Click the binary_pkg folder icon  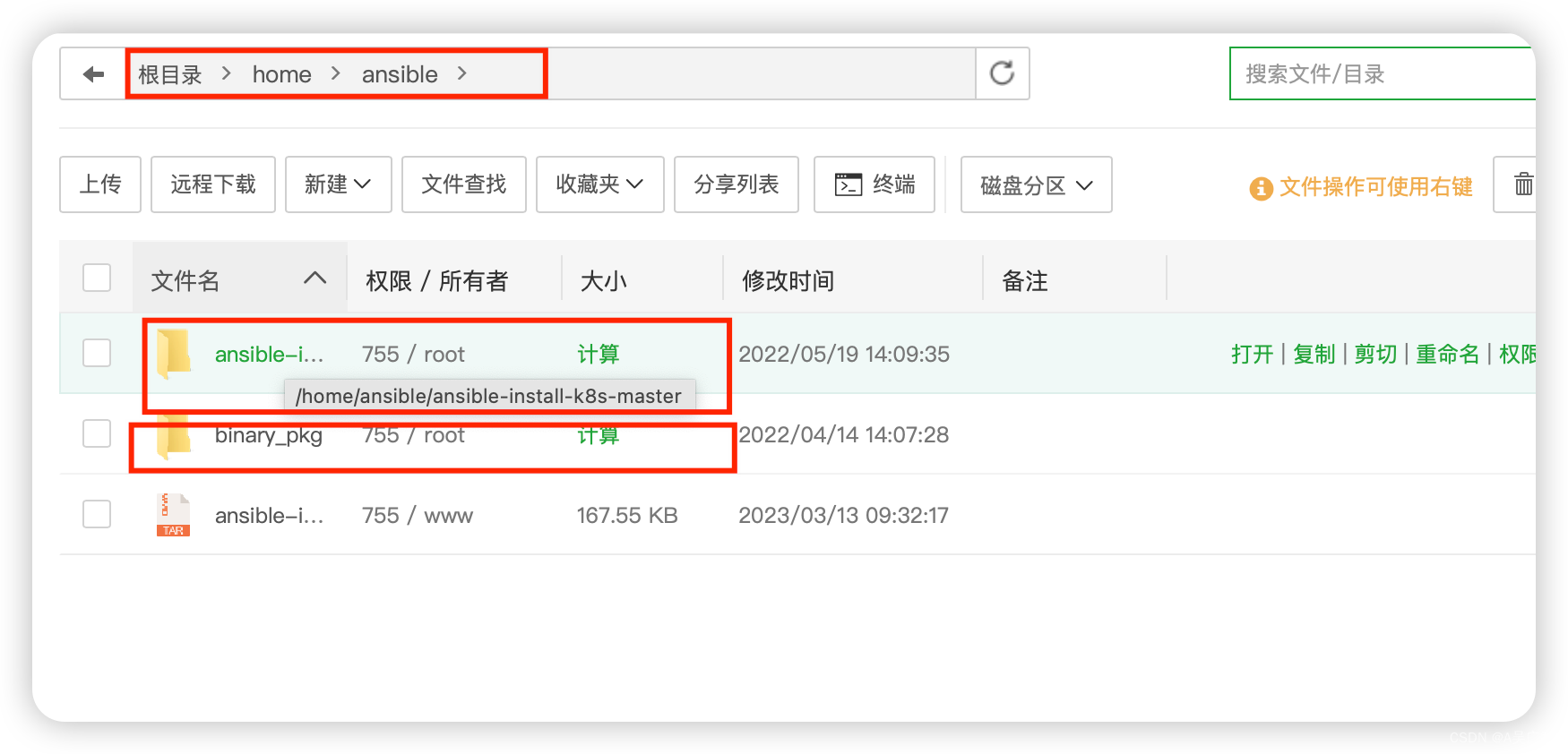pyautogui.click(x=174, y=437)
